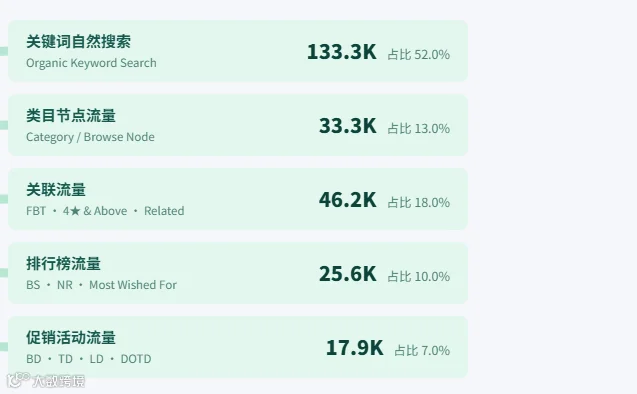Select the 关键词自然搜索 traffic card
Image resolution: width=637 pixels, height=394 pixels.
238,51
